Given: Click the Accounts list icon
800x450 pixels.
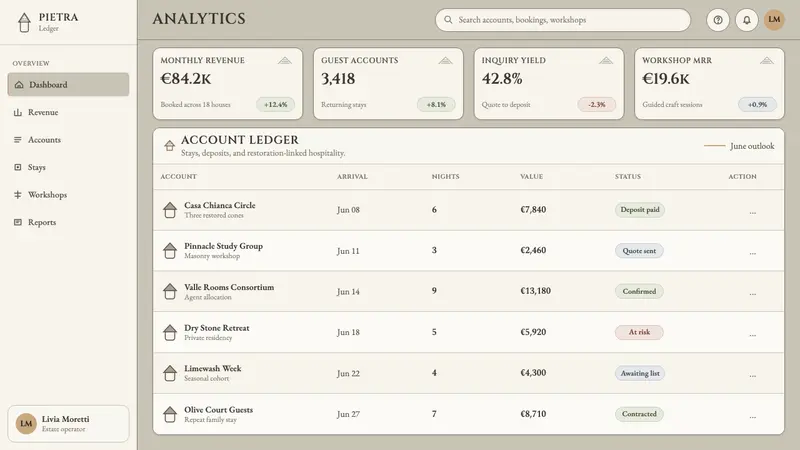Looking at the screenshot, I should coord(18,140).
